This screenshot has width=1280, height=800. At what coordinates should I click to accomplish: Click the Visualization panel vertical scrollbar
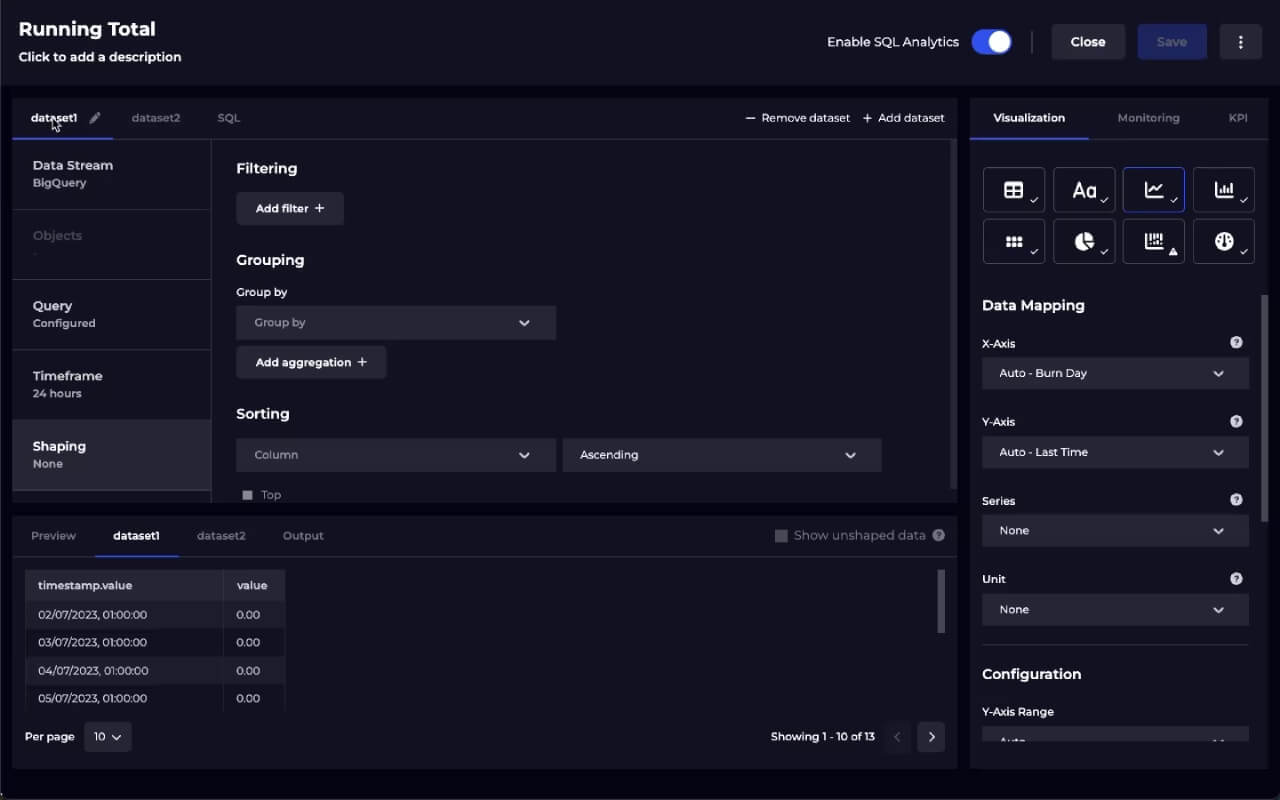[x=1264, y=408]
